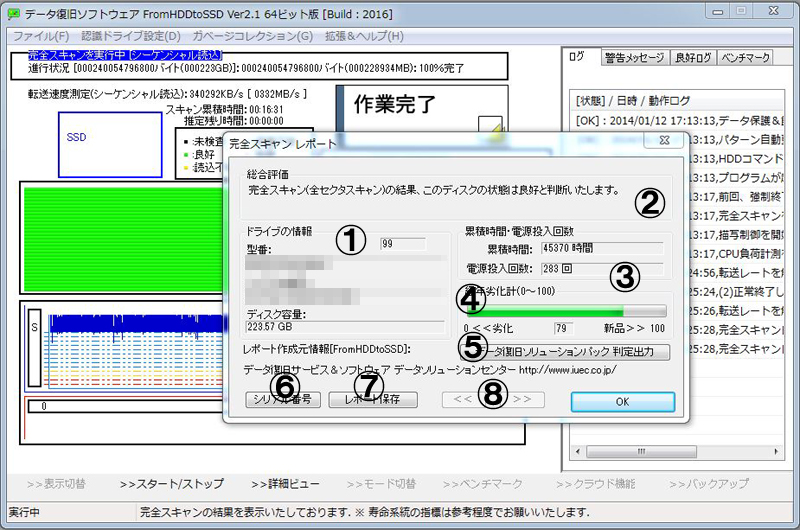Click the レポート保存 button
This screenshot has height=530, width=800.
[x=372, y=399]
